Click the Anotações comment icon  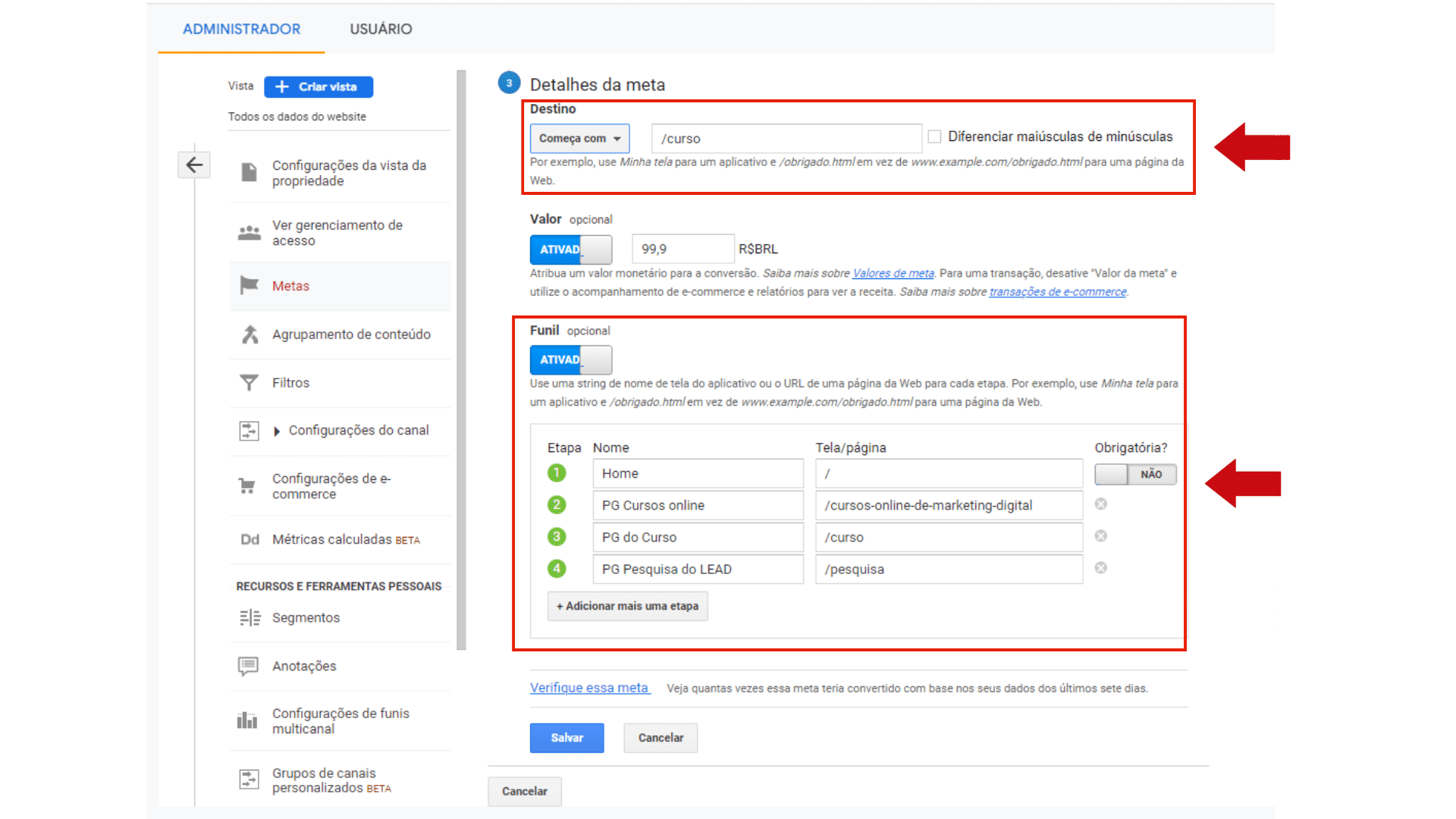(248, 666)
